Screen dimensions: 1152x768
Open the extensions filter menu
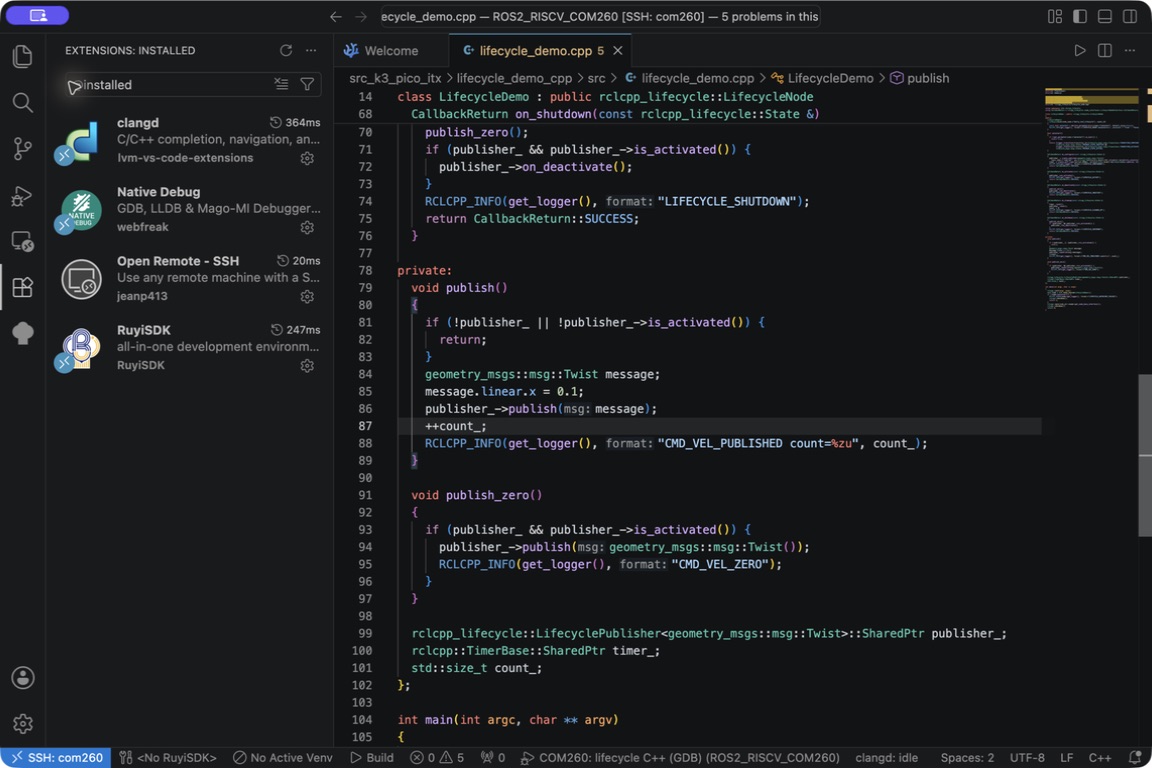click(307, 85)
